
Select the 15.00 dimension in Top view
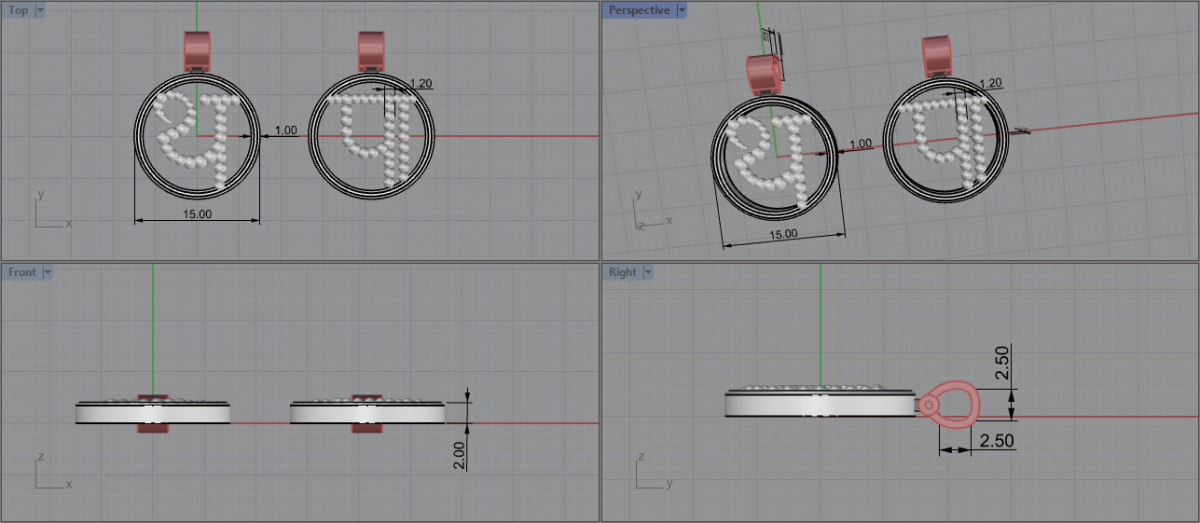coord(197,214)
